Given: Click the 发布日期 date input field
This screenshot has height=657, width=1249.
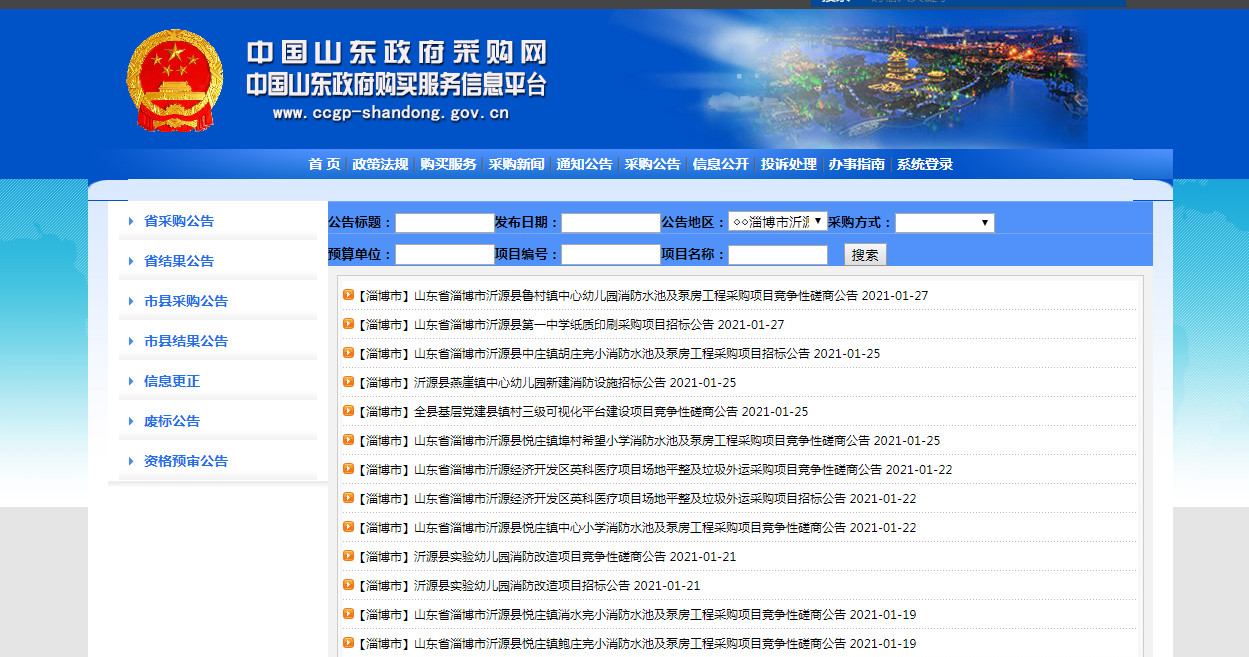Looking at the screenshot, I should [610, 223].
